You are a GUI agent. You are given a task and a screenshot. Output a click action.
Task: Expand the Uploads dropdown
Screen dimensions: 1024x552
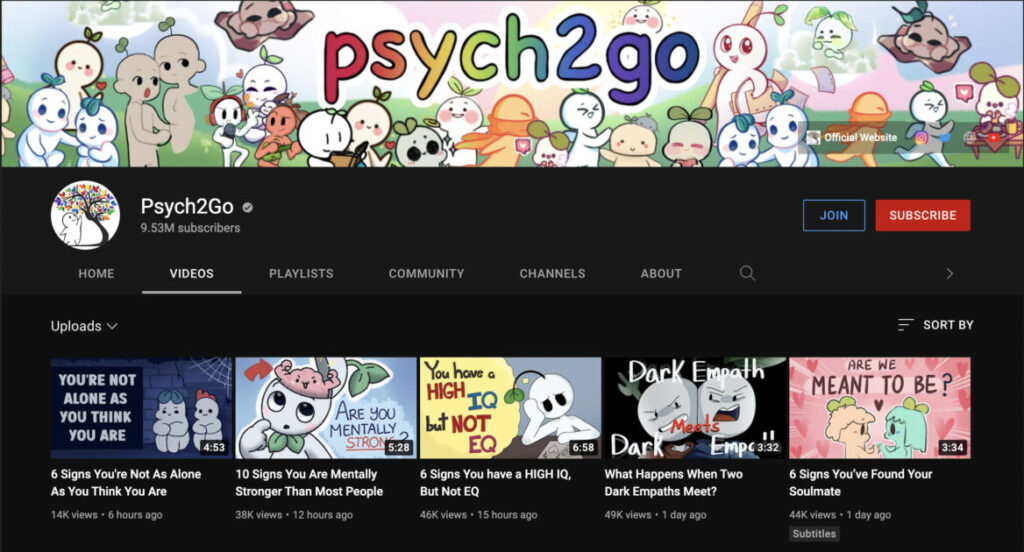pos(84,326)
